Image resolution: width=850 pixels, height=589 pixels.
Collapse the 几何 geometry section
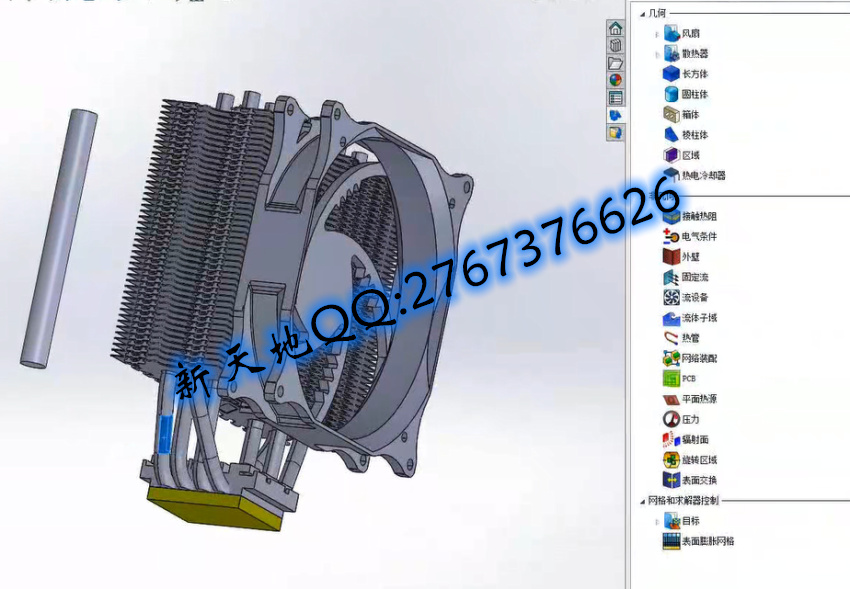pyautogui.click(x=642, y=13)
